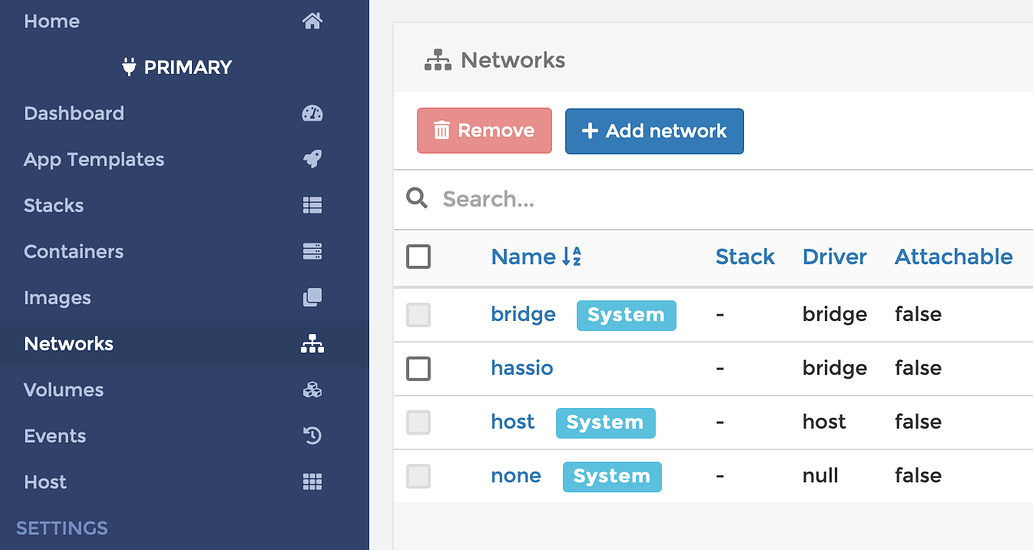Open the none network link
The width and height of the screenshot is (1033, 550).
516,476
